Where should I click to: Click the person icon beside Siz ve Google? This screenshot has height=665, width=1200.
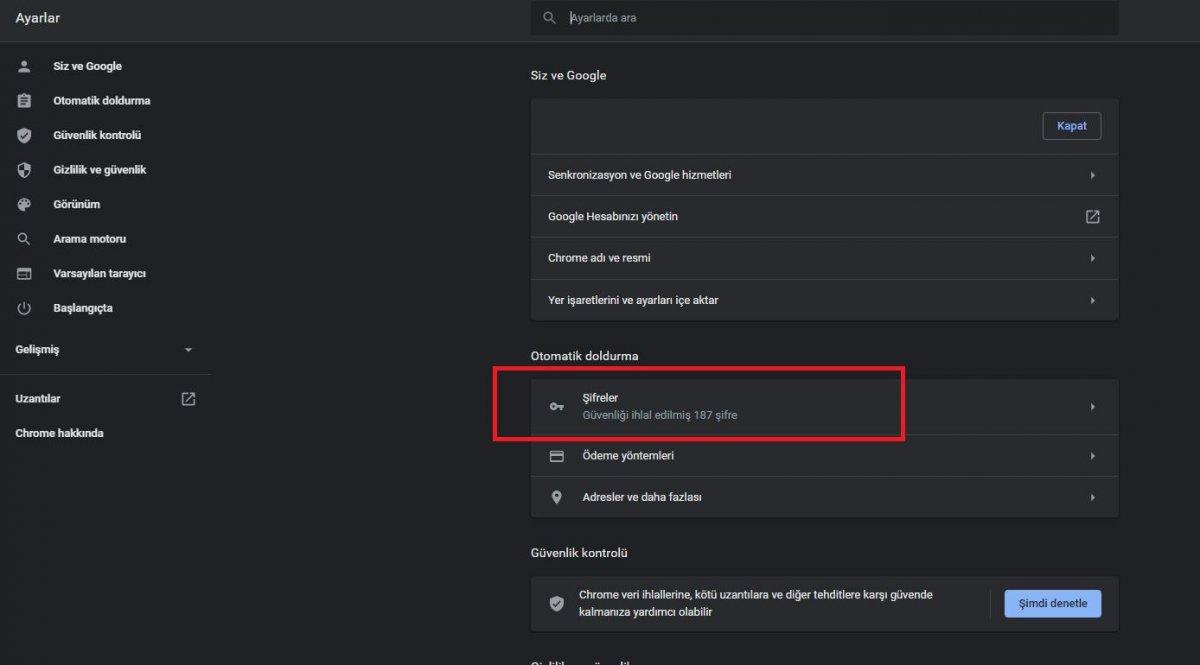[24, 66]
